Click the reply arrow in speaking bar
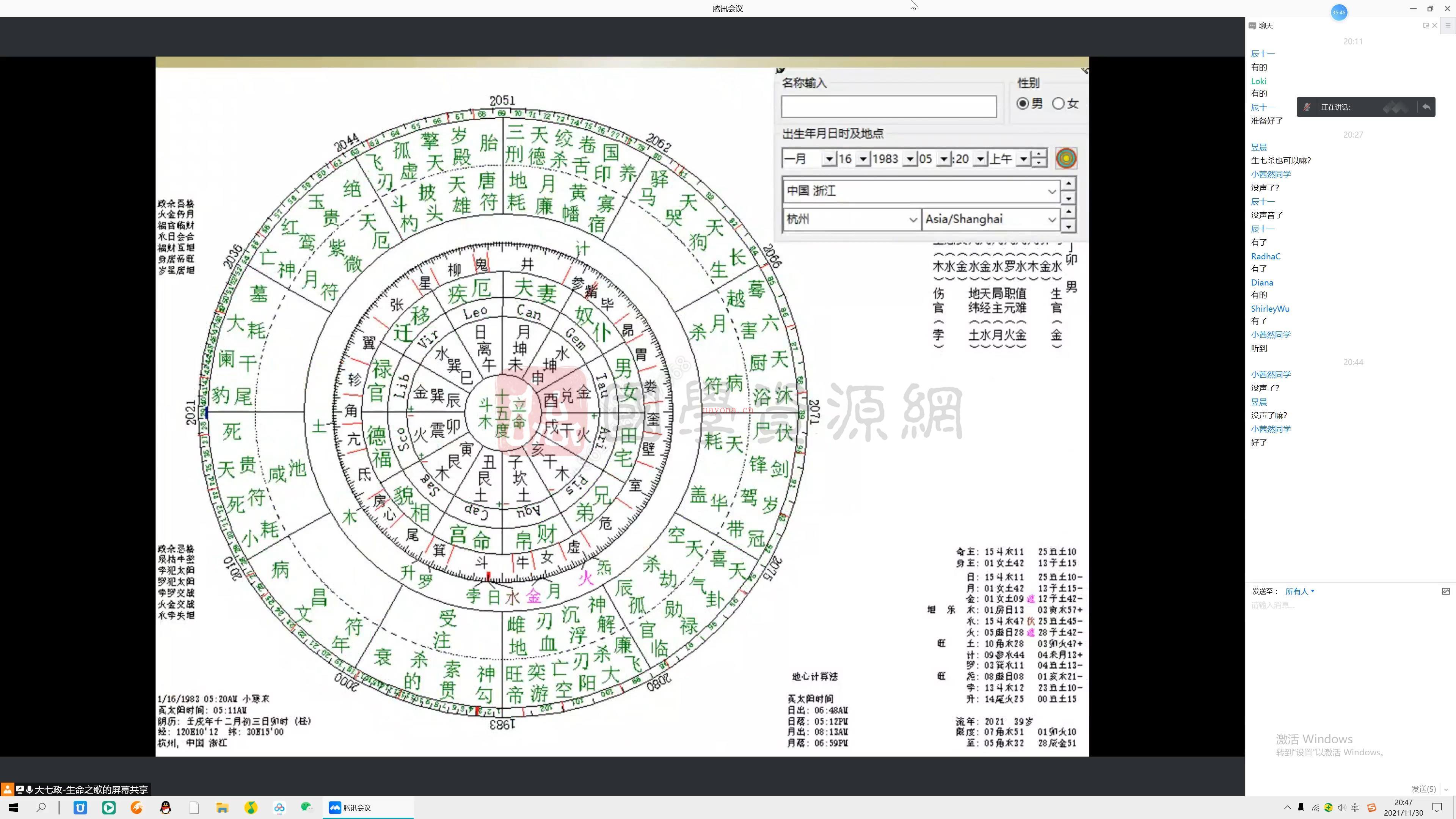 pos(1426,107)
